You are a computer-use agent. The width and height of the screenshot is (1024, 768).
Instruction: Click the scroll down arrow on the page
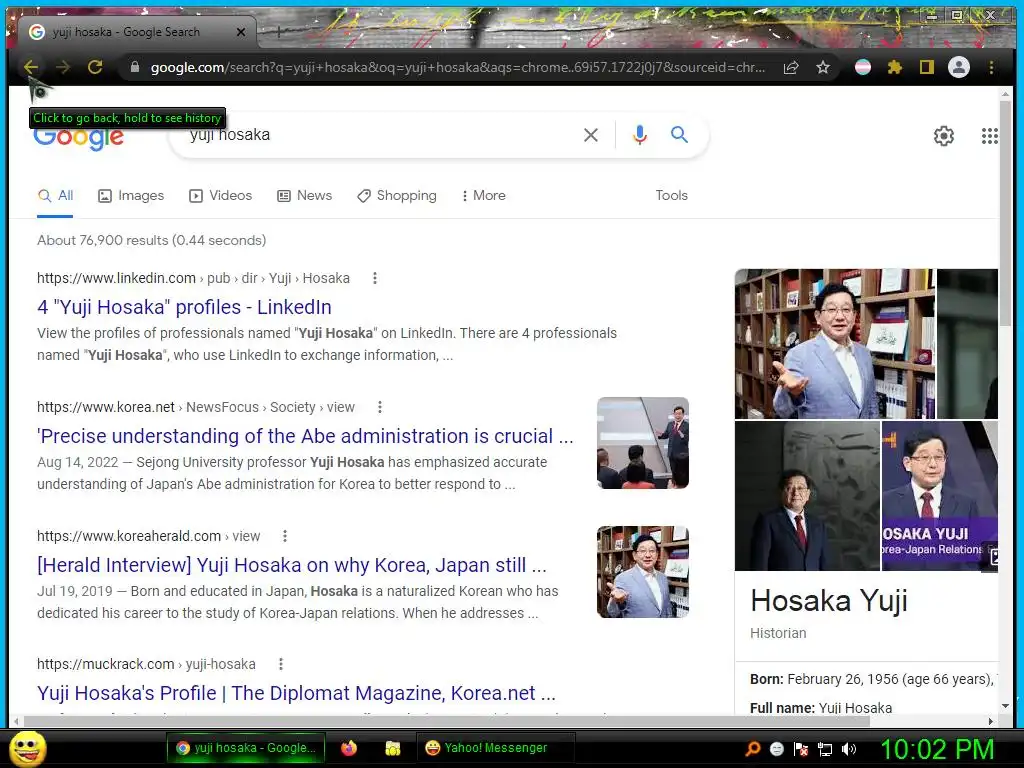tap(1005, 707)
